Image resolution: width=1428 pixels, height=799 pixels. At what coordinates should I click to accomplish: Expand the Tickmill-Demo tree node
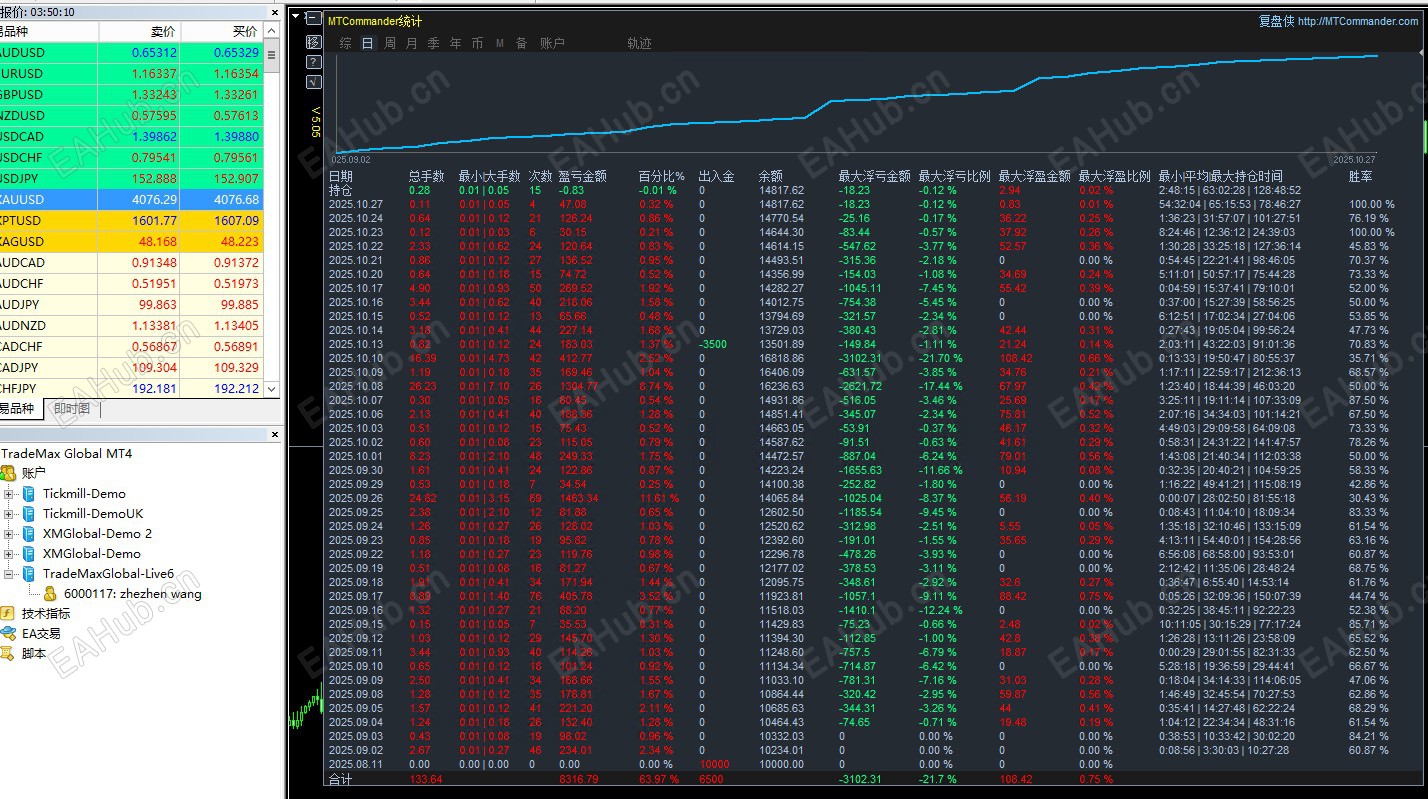click(9, 494)
